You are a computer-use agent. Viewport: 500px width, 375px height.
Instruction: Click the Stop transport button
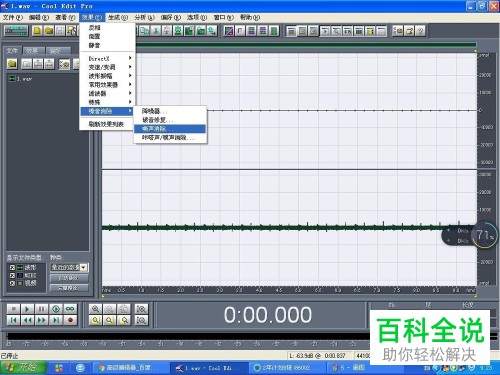pyautogui.click(x=14, y=309)
